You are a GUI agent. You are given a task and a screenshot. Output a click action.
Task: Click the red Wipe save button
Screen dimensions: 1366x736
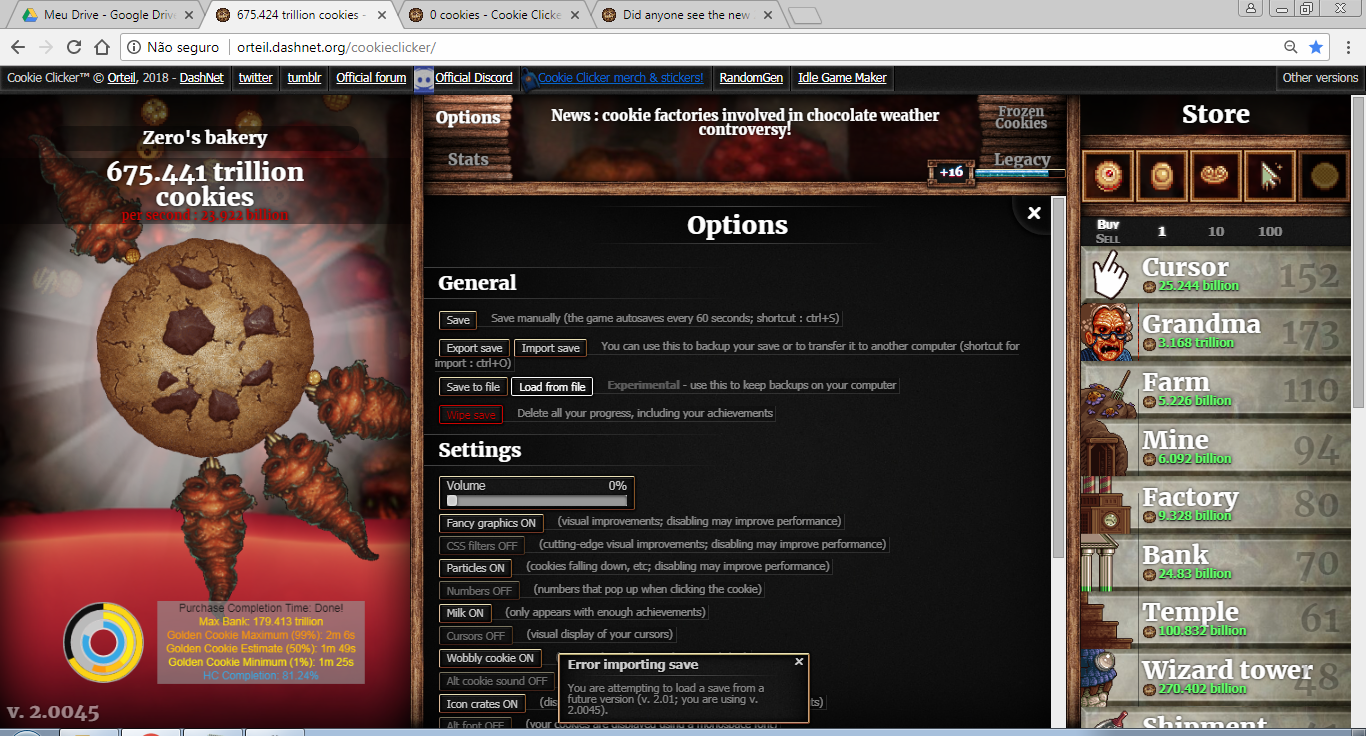470,415
